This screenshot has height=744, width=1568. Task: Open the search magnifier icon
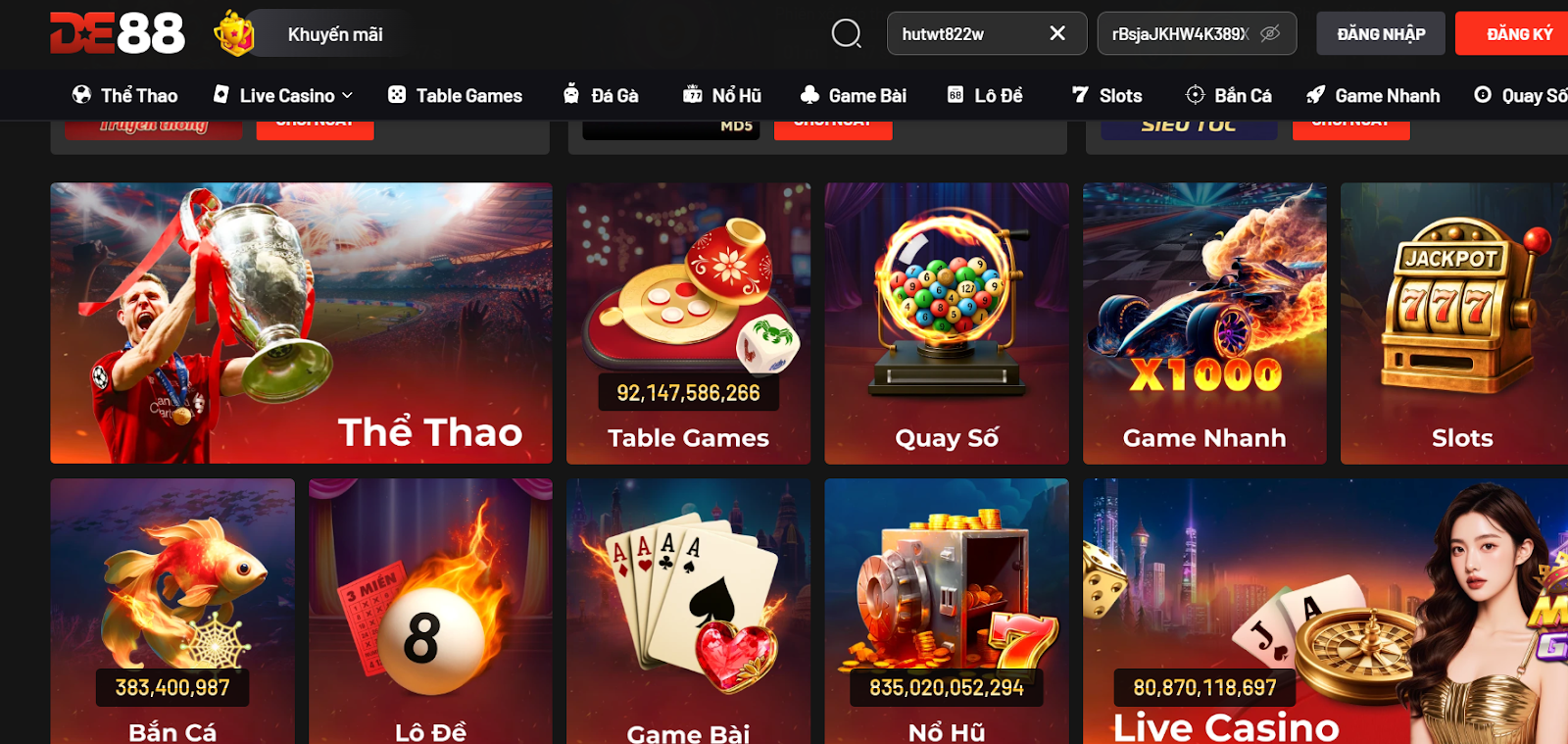coord(846,33)
